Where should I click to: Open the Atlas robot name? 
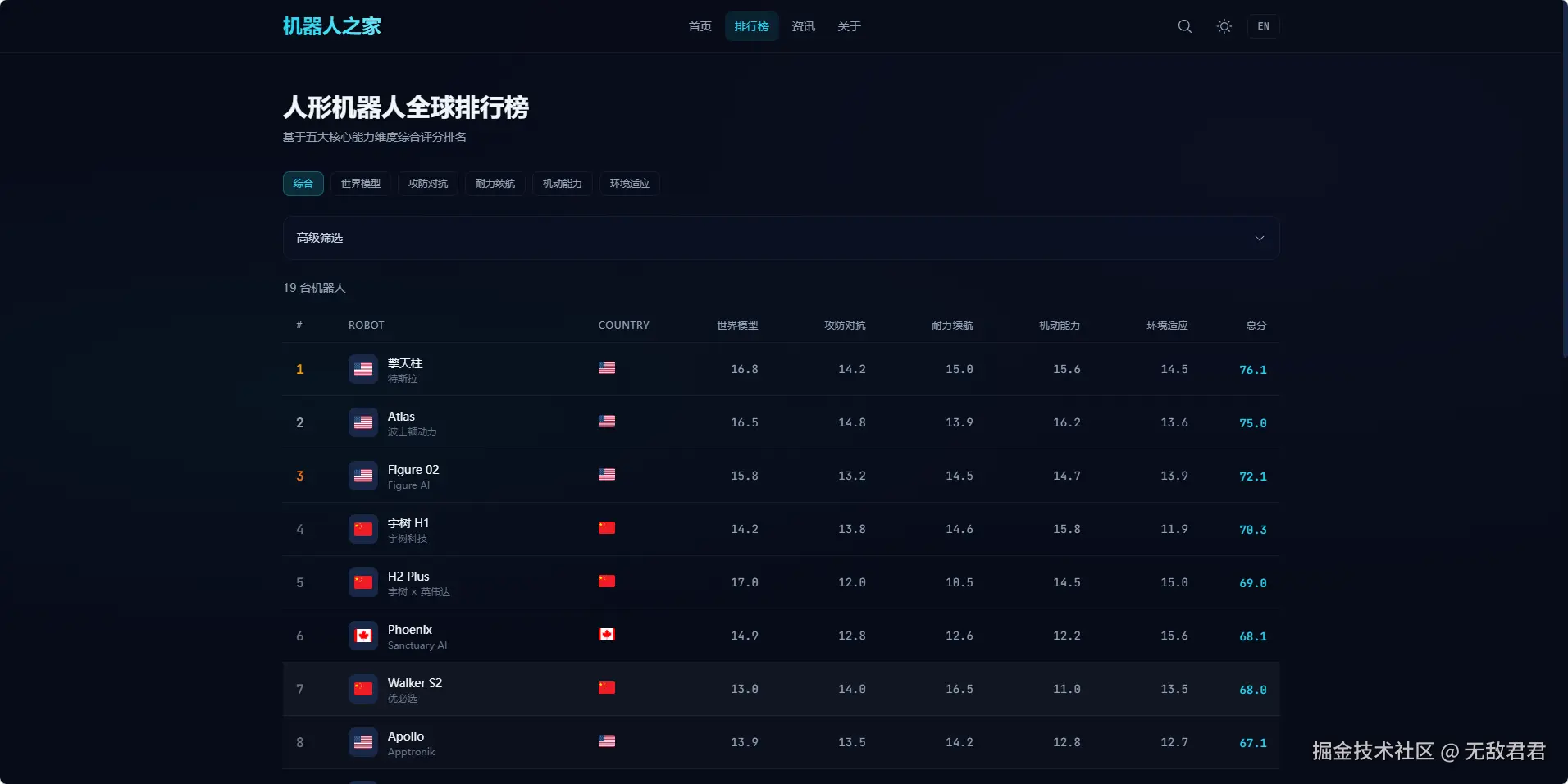pos(401,417)
